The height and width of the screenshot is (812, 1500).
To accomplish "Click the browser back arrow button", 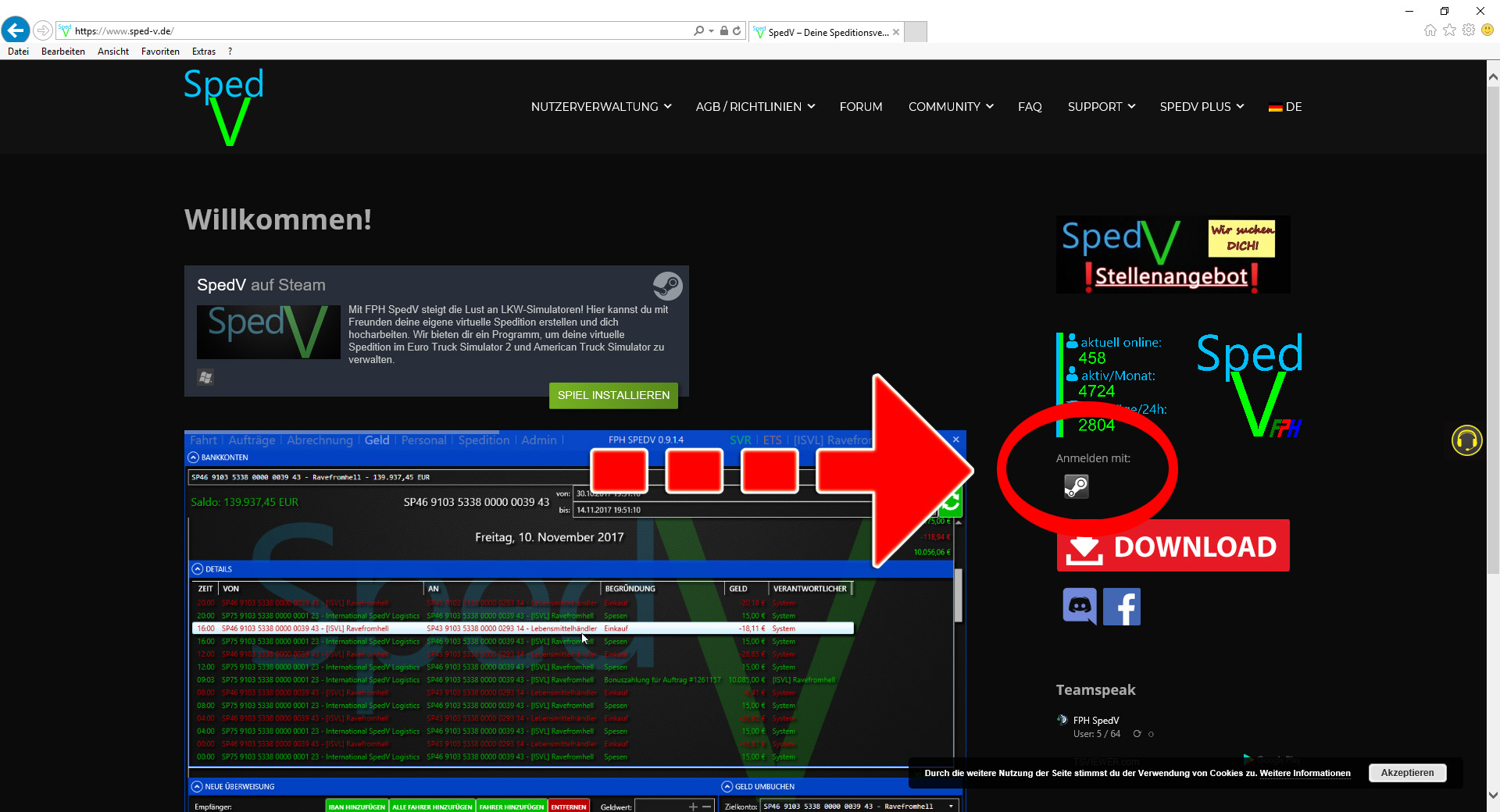I will (x=16, y=30).
